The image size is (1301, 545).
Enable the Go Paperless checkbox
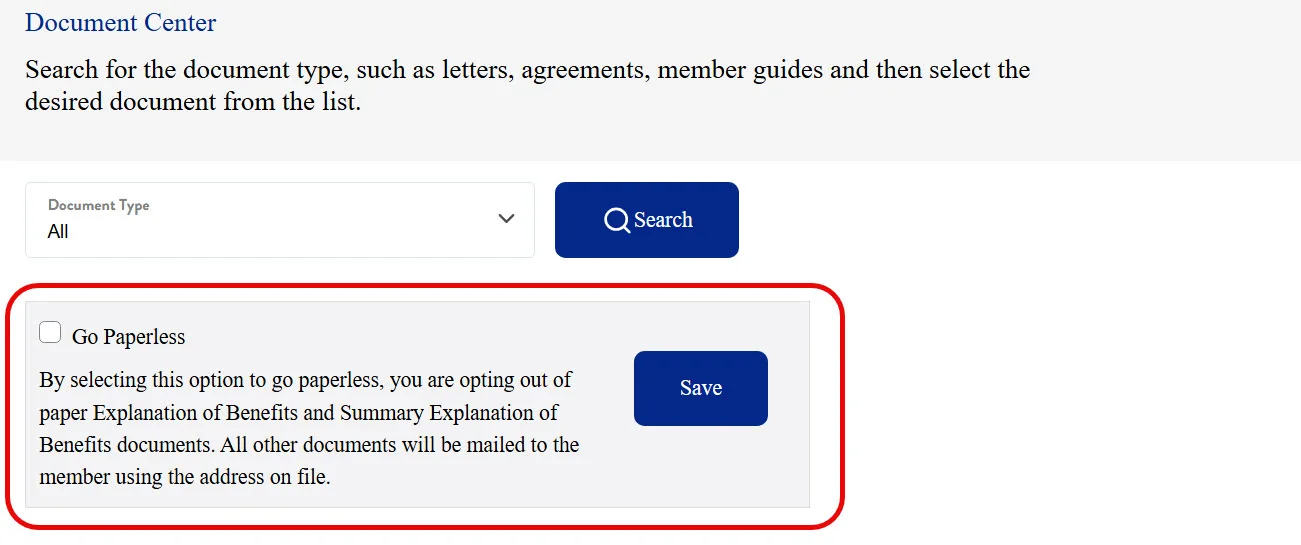(x=50, y=333)
